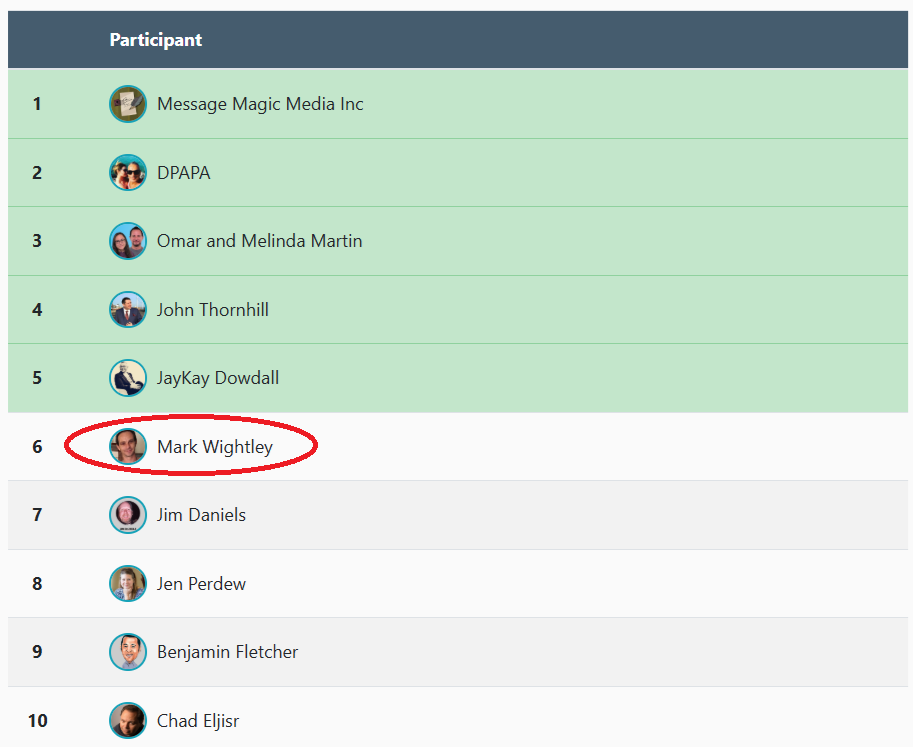Open Mark Wightley's profile photo
Image resolution: width=913 pixels, height=747 pixels.
coord(128,447)
